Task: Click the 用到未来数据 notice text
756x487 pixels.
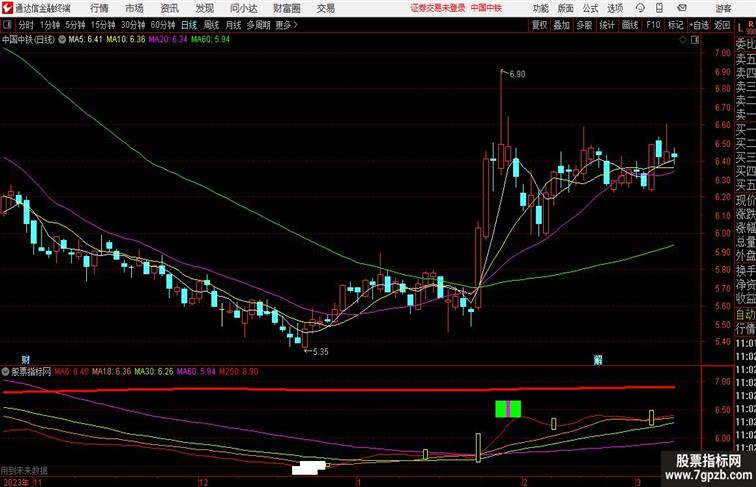Action: pos(24,470)
